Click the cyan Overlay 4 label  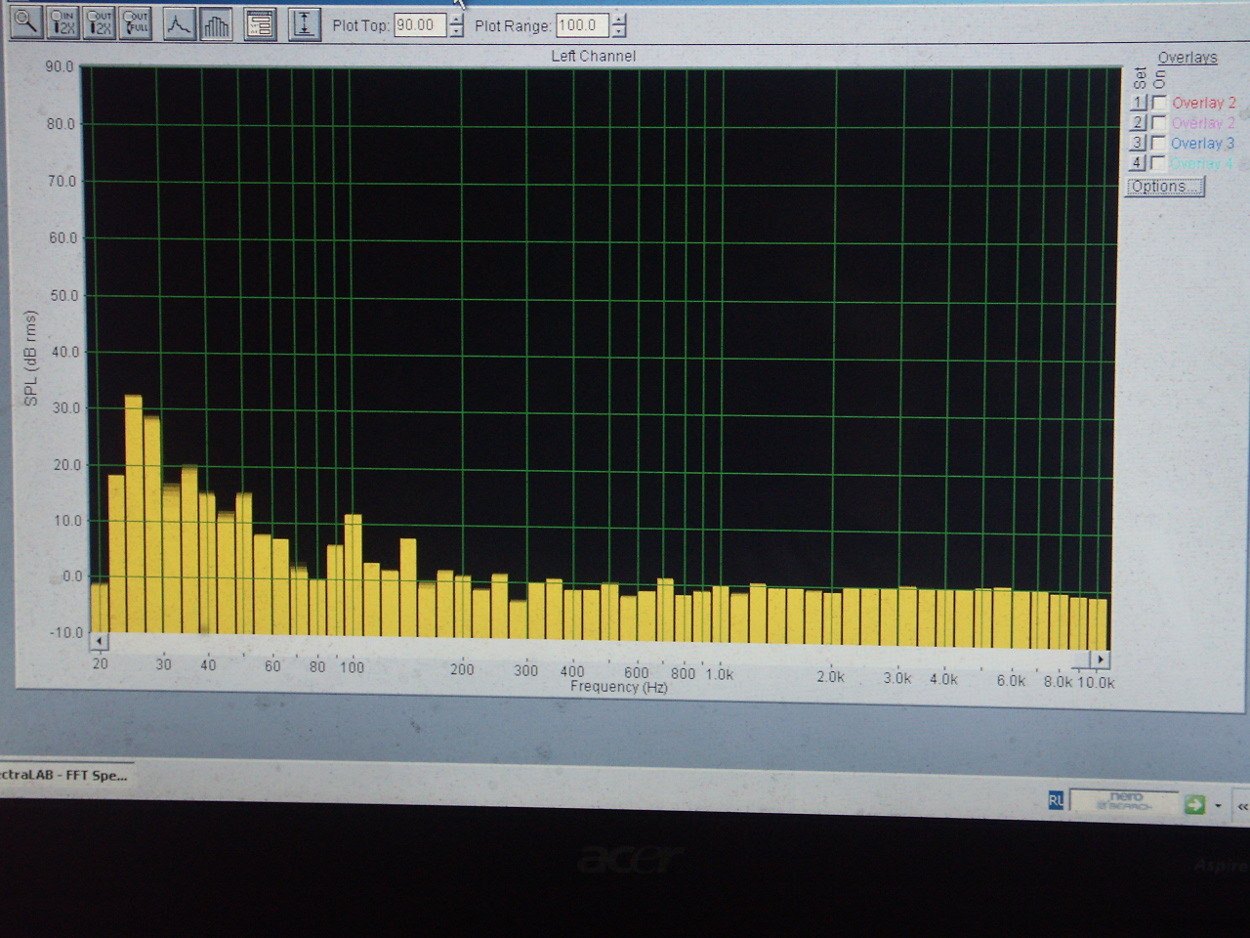(1202, 164)
